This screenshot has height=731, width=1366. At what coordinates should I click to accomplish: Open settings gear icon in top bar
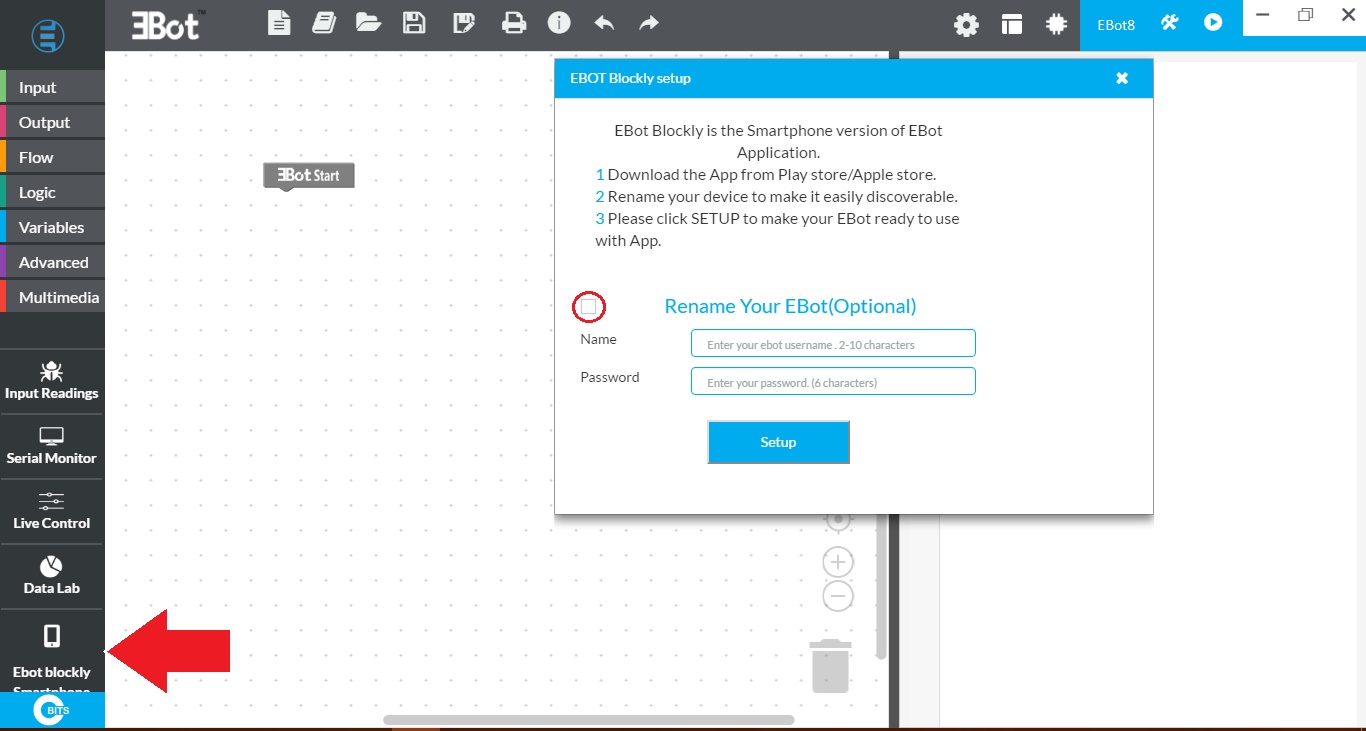(x=966, y=25)
